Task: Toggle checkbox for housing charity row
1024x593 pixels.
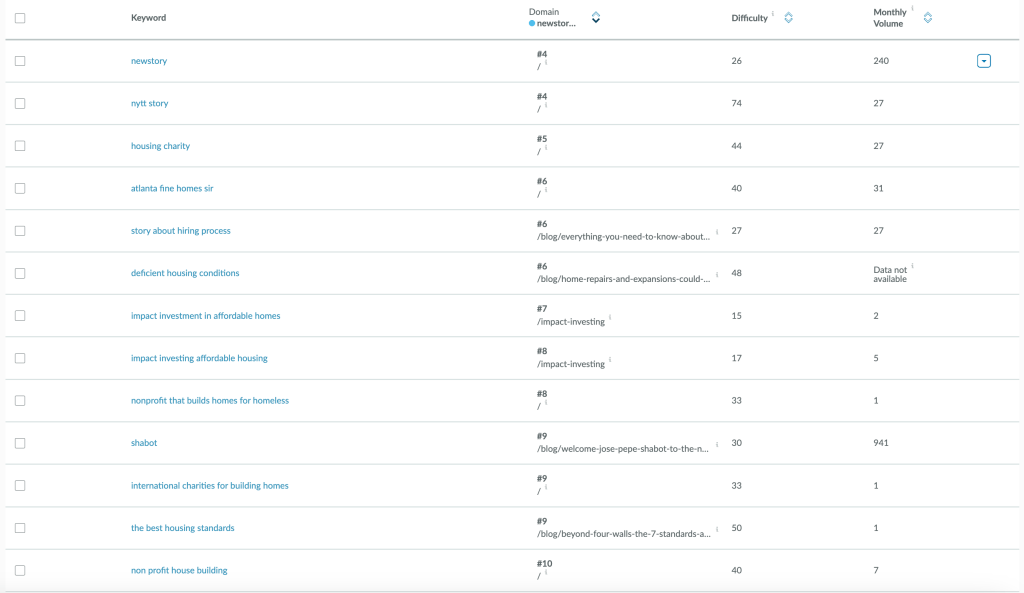Action: coord(20,146)
